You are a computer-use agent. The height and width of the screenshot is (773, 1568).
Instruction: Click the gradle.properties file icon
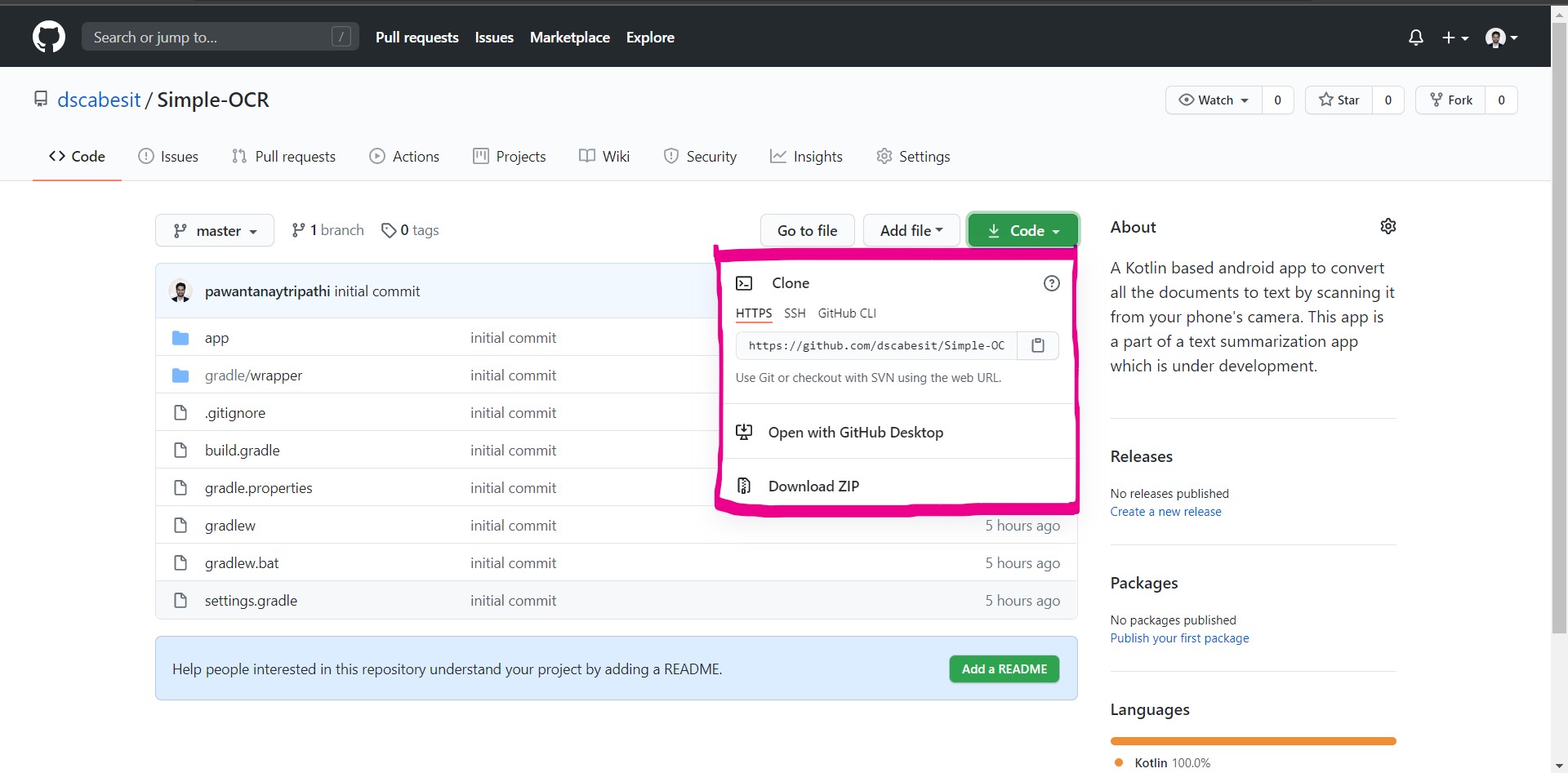[x=180, y=488]
